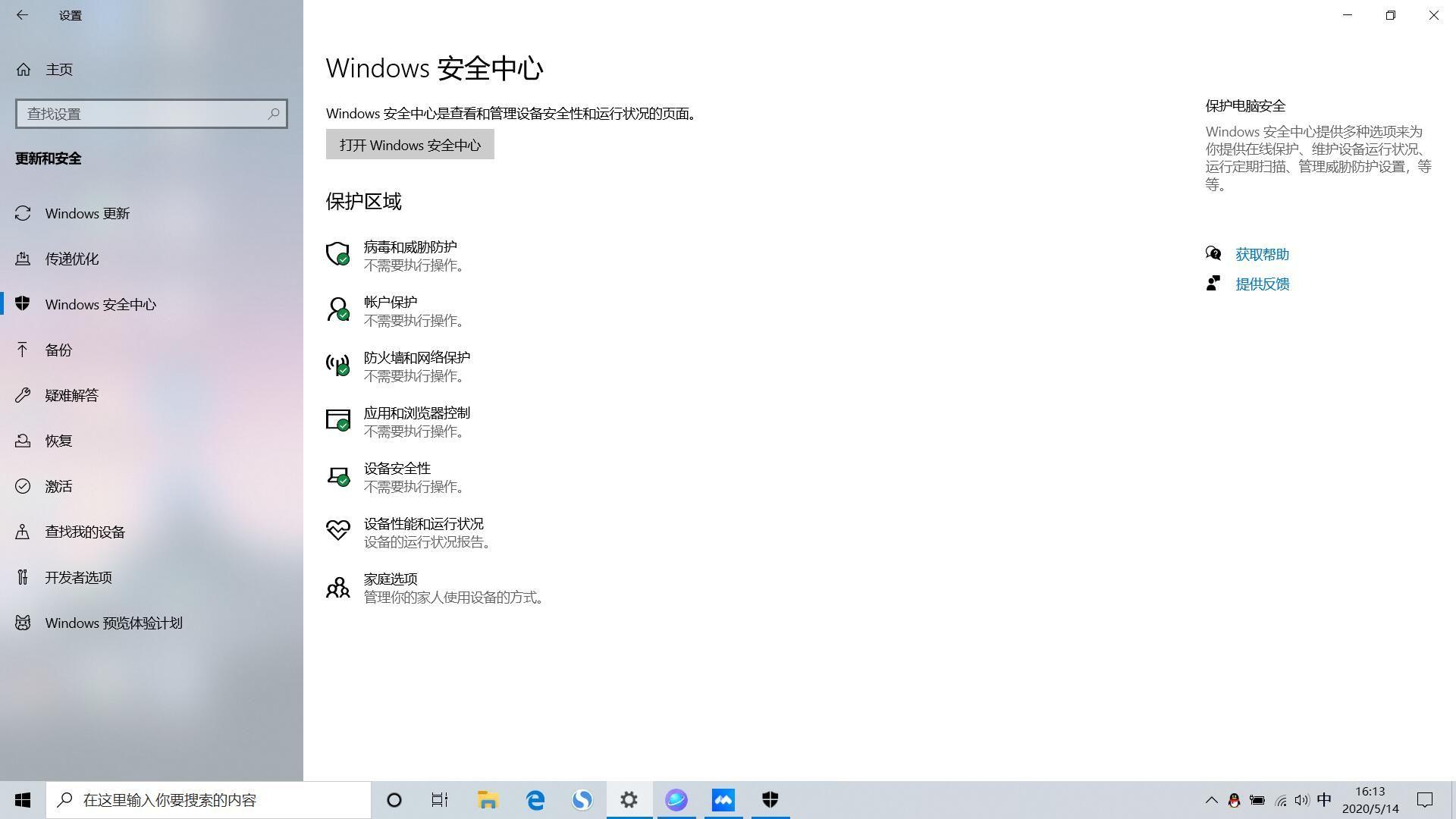Open the volume control in system tray
Image resolution: width=1456 pixels, height=819 pixels.
click(x=1301, y=800)
